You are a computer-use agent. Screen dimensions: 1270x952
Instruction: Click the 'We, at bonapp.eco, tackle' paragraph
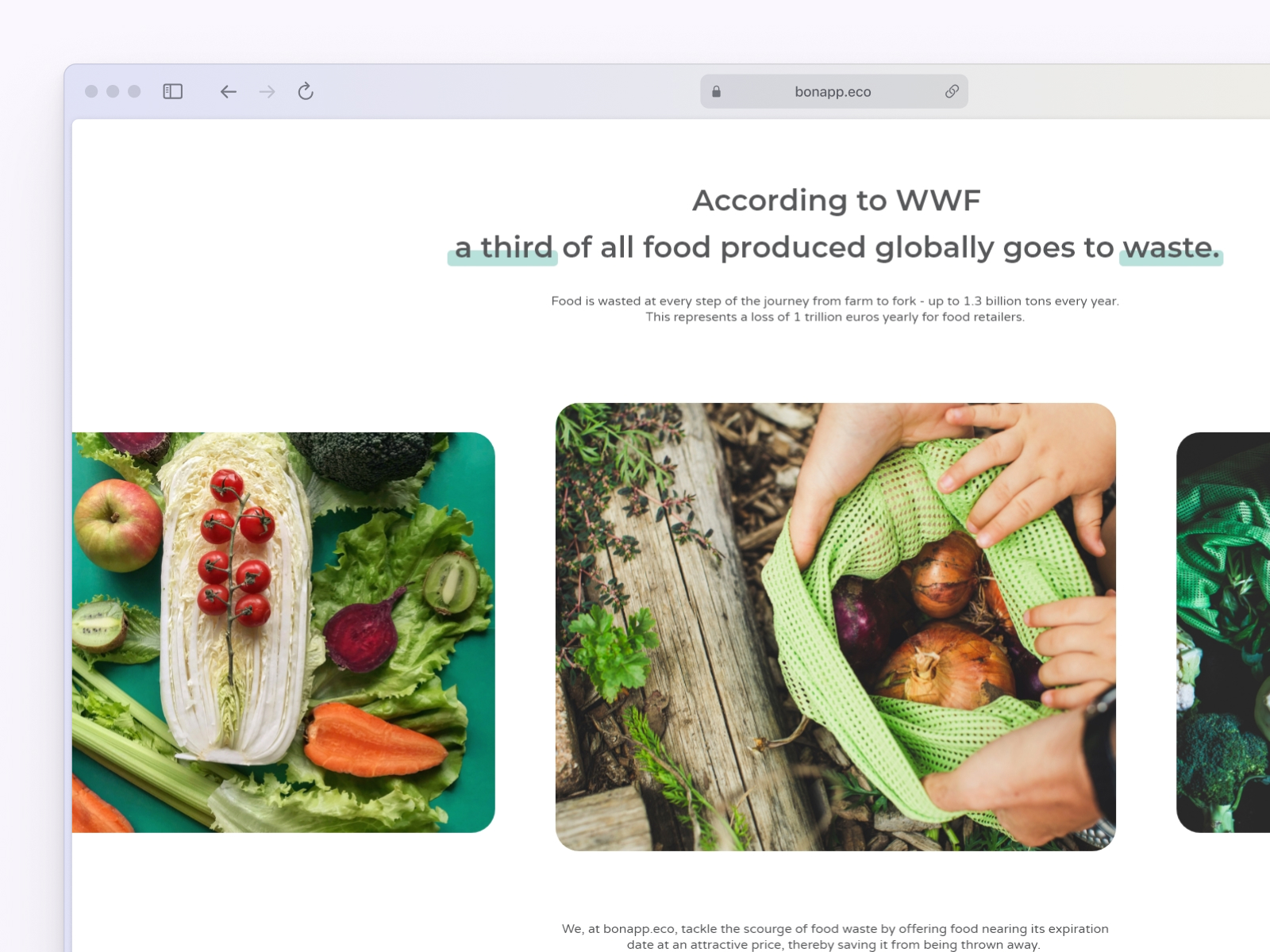point(835,936)
